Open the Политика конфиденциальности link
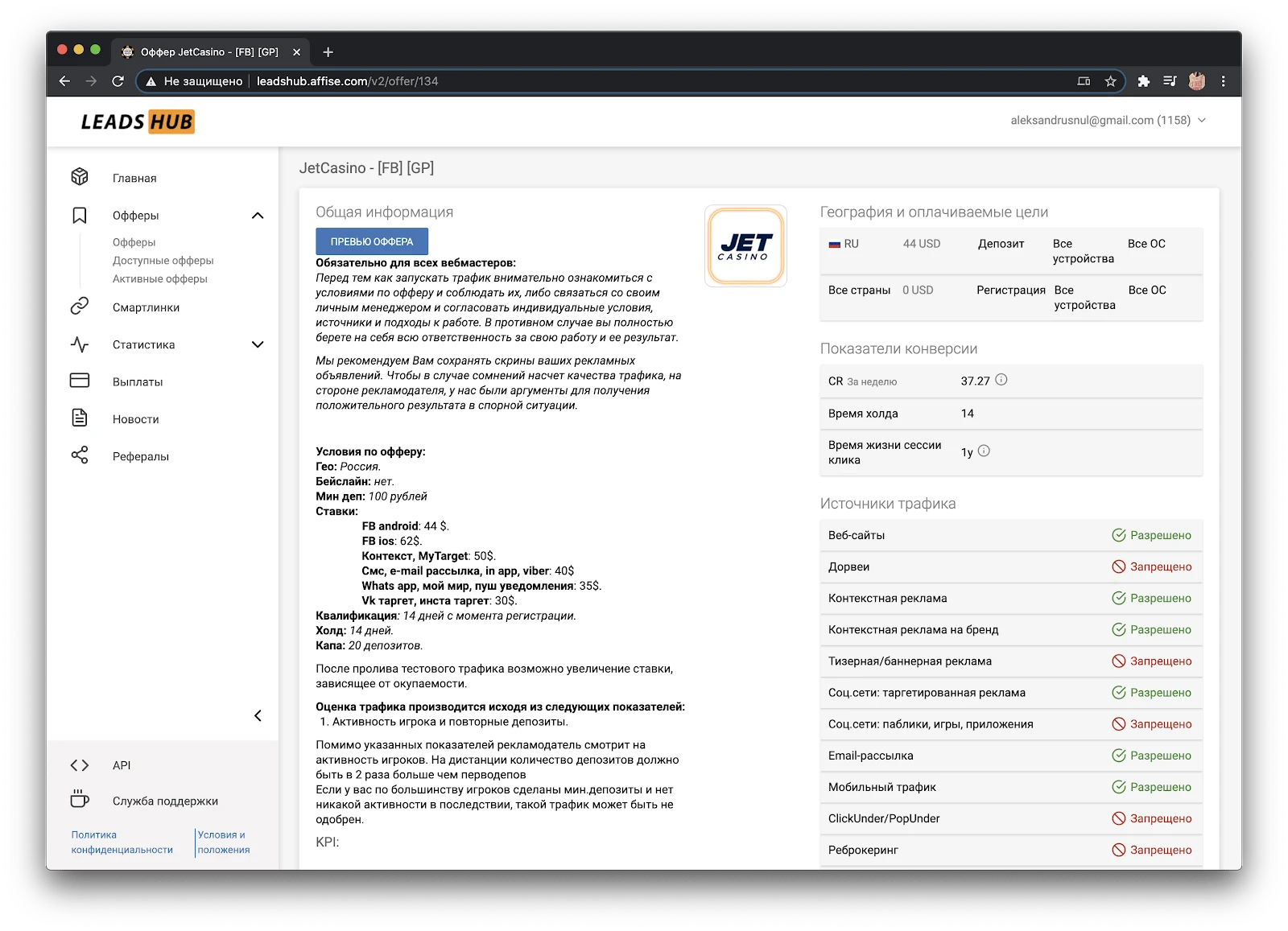Viewport: 1288px width, 931px height. tap(122, 842)
